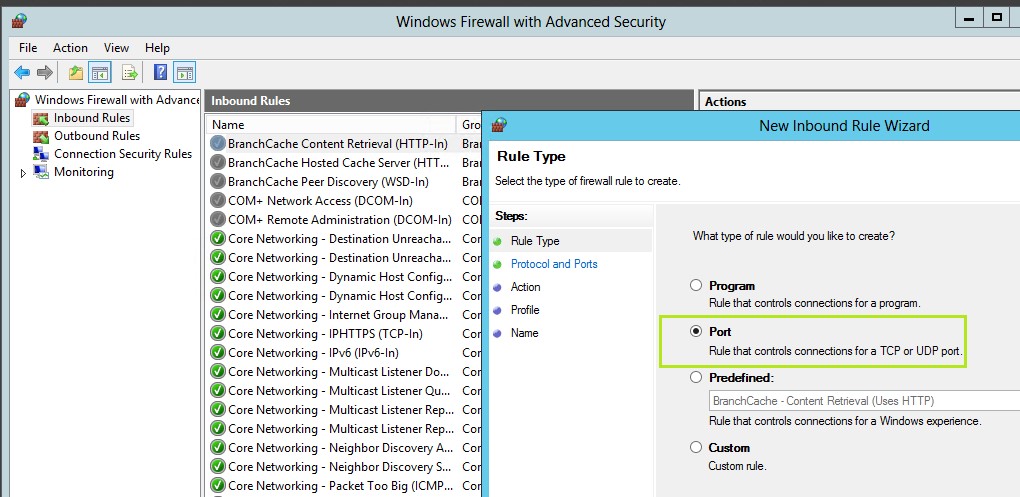This screenshot has height=497, width=1020.
Task: Go to Protocol and Ports wizard step
Action: [554, 264]
